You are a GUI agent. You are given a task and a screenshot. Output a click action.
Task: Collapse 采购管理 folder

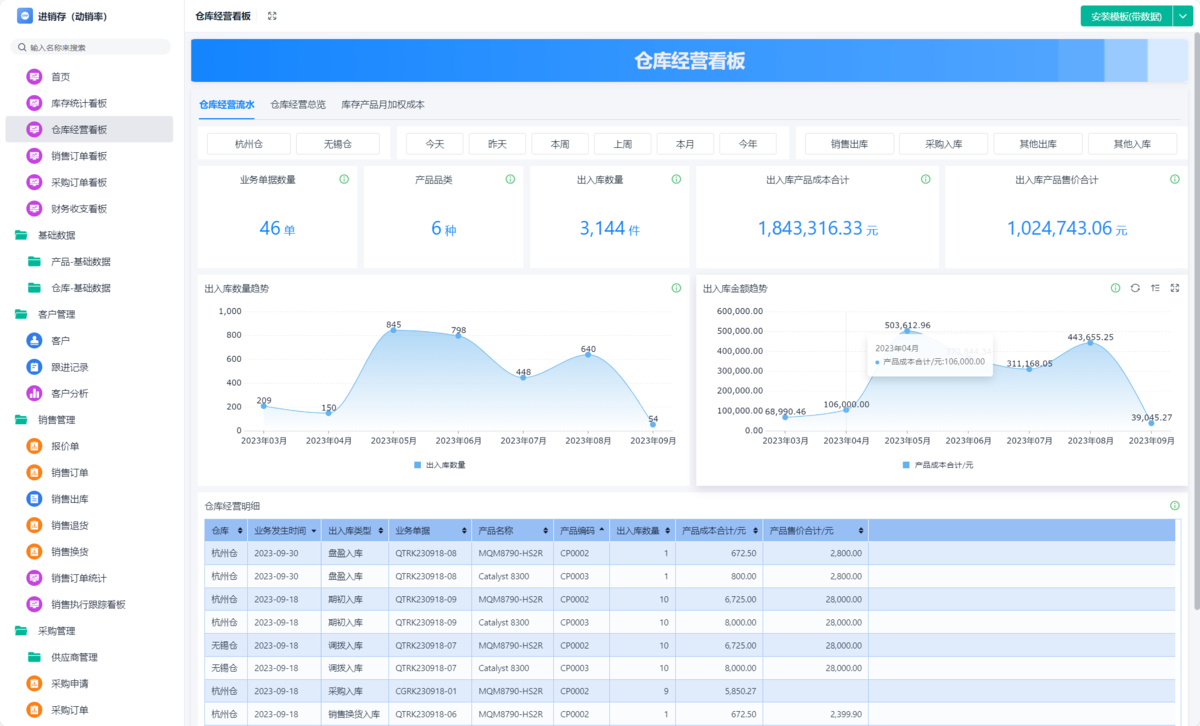click(x=21, y=631)
